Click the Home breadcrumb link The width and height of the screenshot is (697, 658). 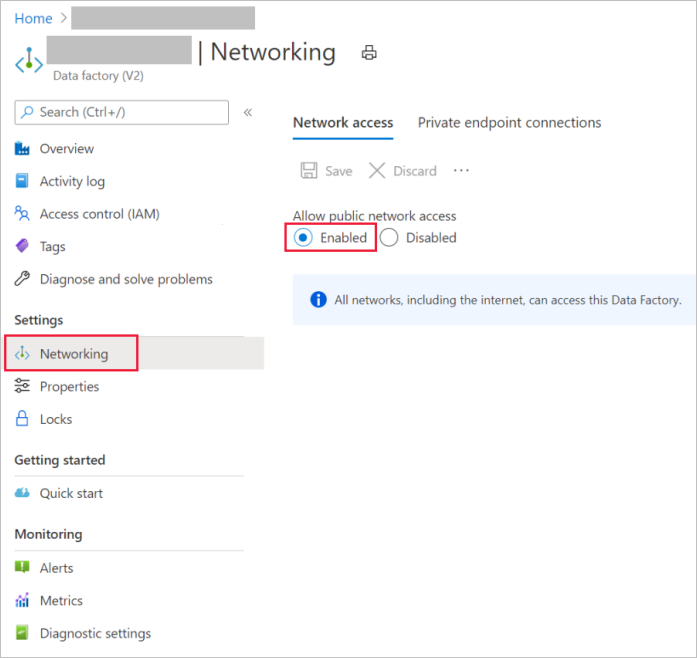click(33, 18)
